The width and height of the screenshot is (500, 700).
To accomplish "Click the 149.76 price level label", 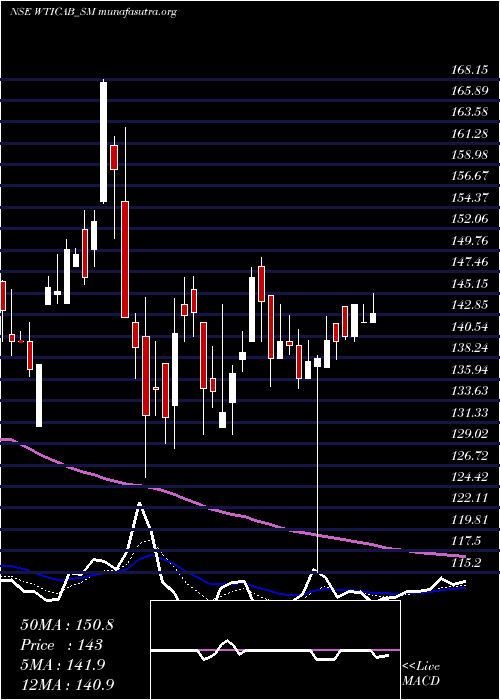I will [469, 241].
